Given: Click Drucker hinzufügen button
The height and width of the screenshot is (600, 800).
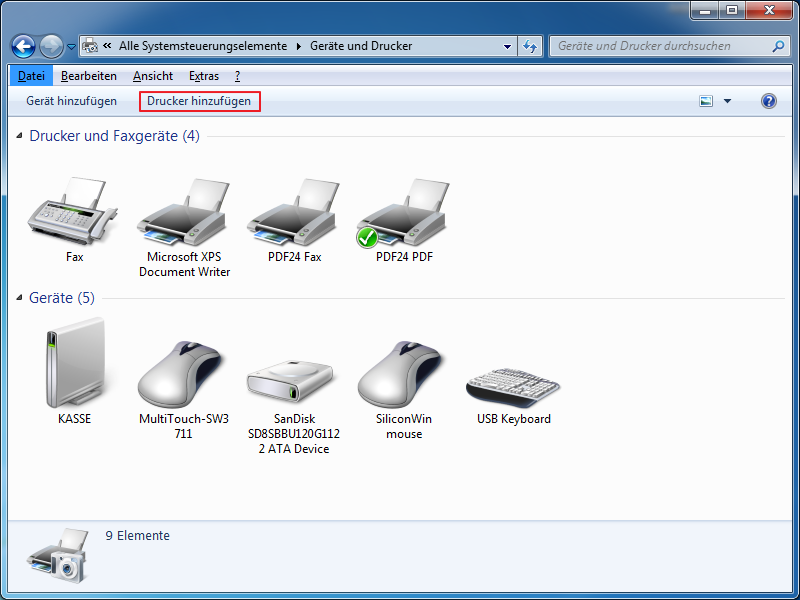Looking at the screenshot, I should coord(199,101).
